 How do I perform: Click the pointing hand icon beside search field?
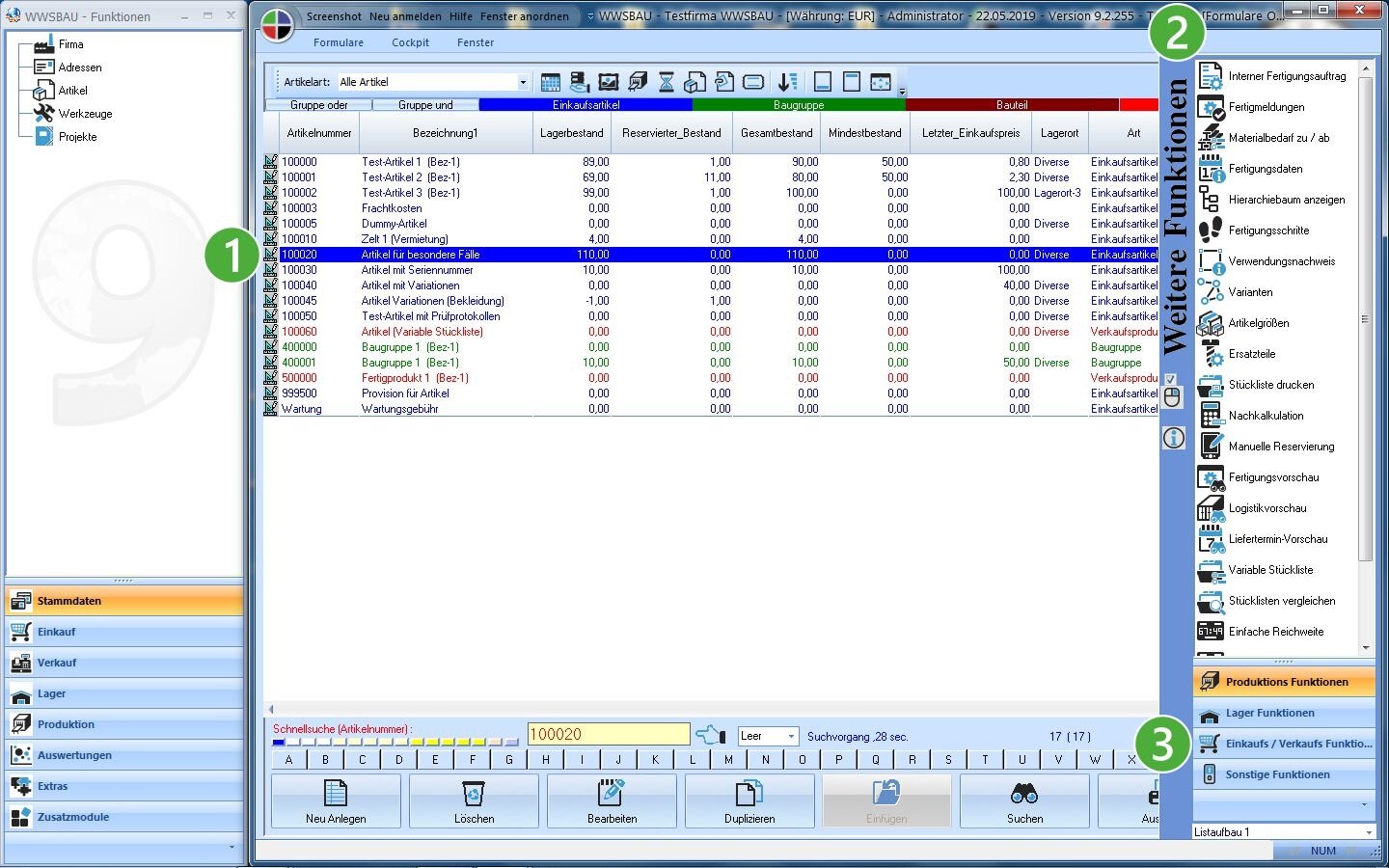[x=710, y=736]
